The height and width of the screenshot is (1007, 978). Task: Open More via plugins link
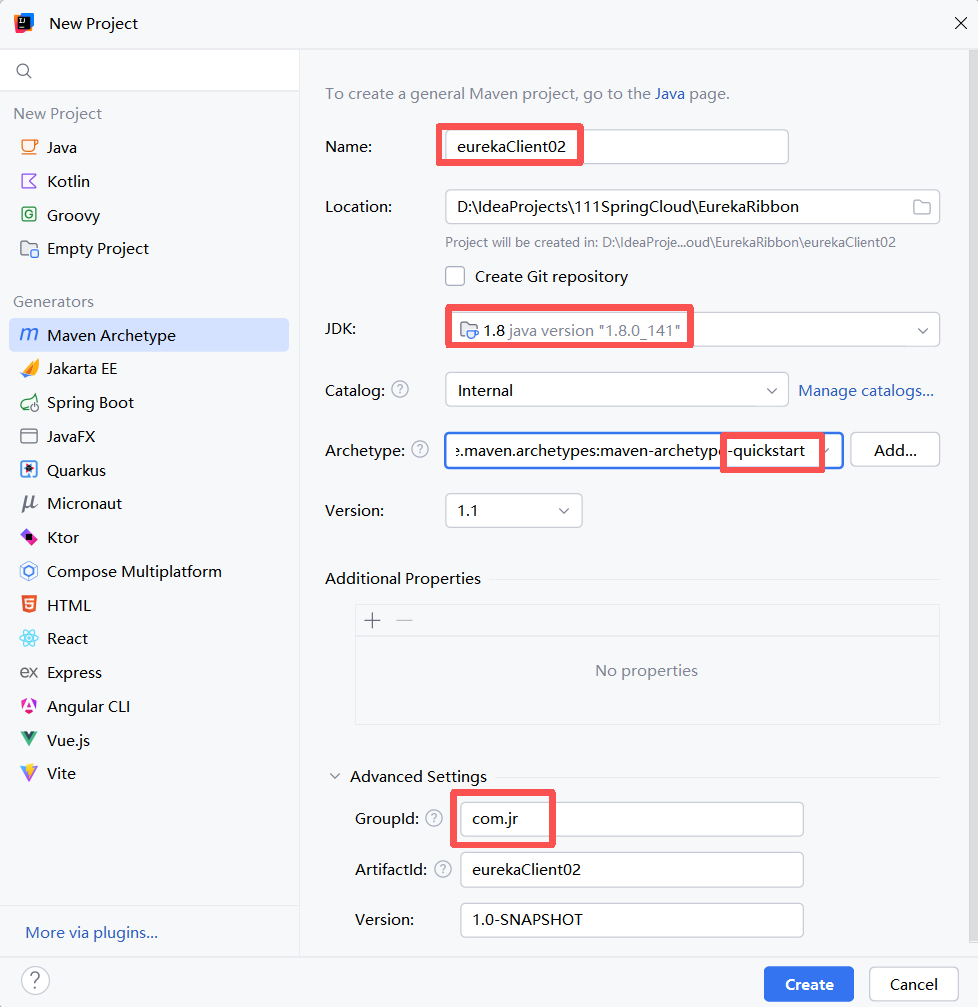[92, 933]
